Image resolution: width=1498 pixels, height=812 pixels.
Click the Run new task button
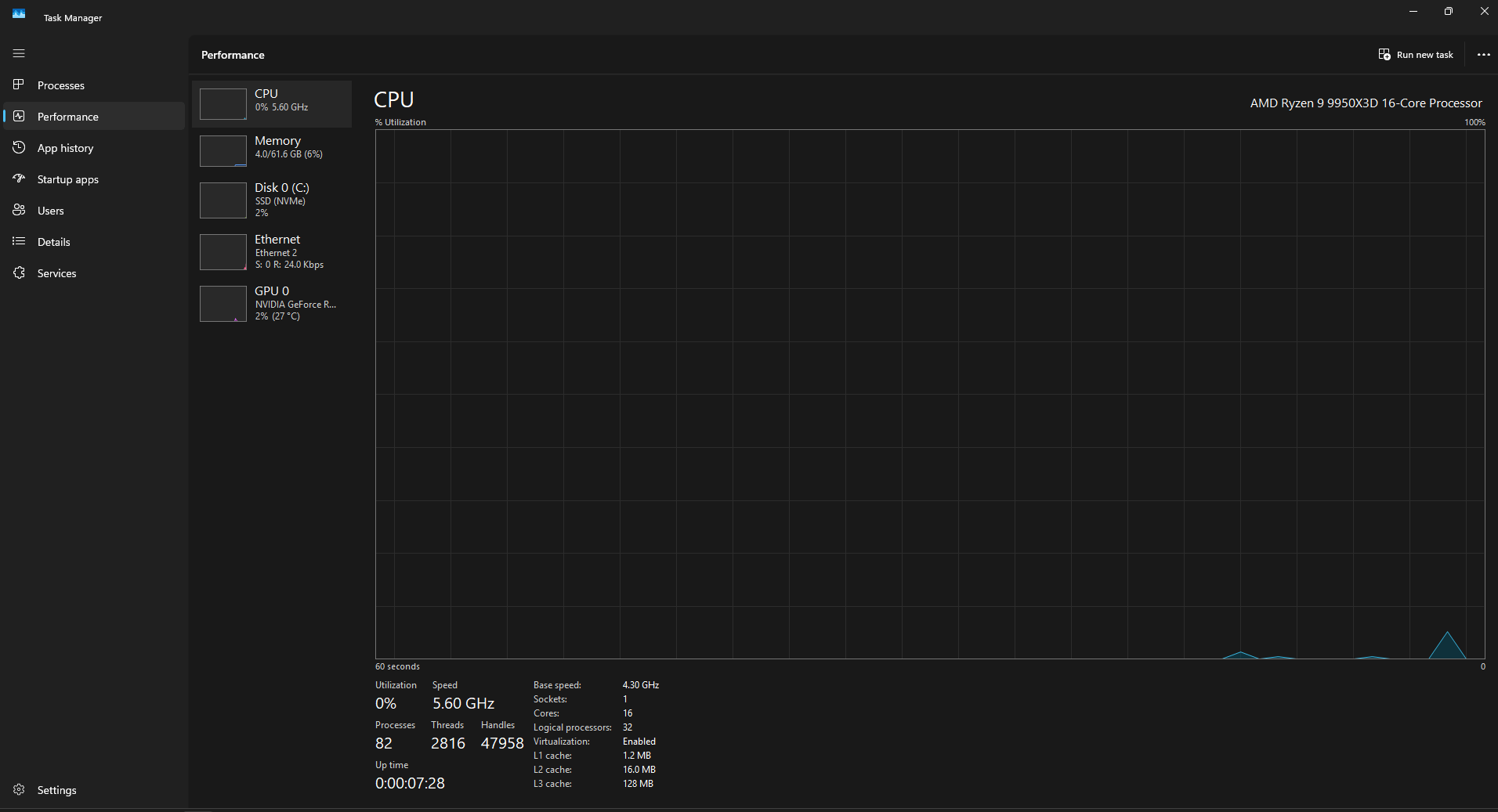(x=1416, y=55)
